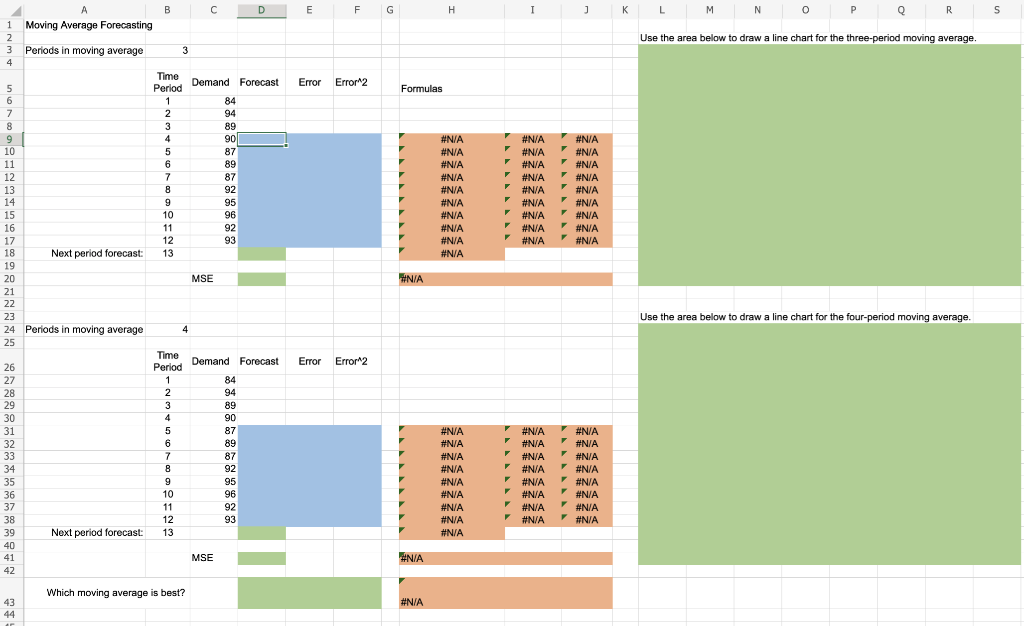Click the green three-period chart area

click(829, 165)
